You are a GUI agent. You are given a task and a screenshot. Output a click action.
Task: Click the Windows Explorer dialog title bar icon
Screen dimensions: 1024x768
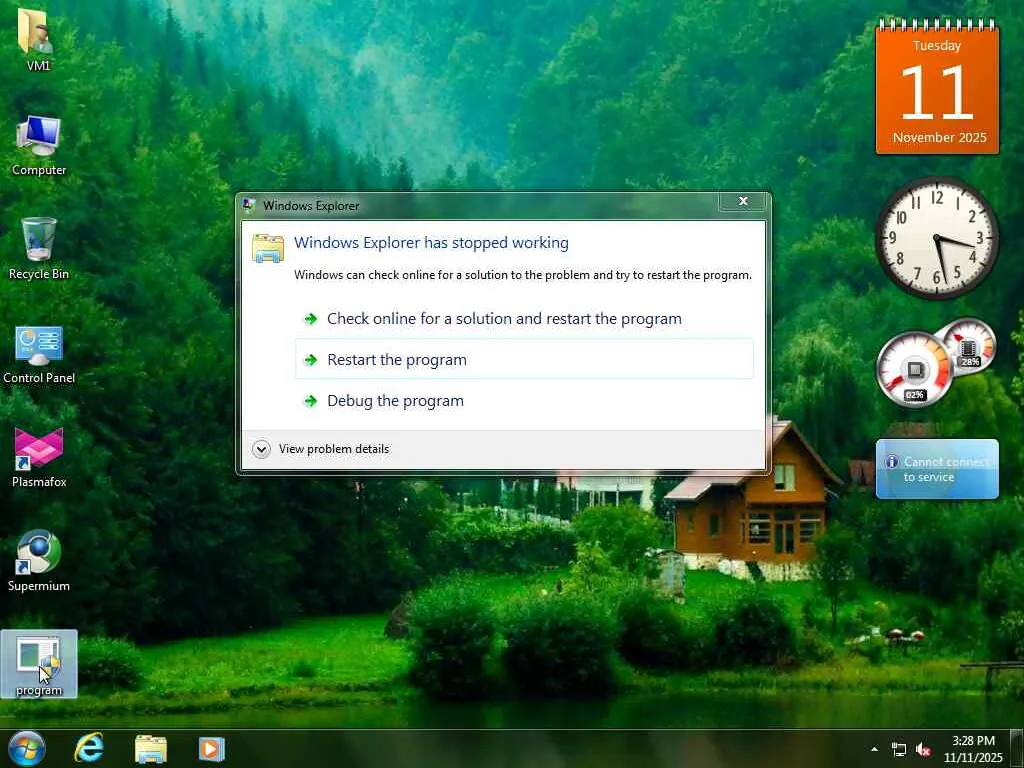click(249, 205)
